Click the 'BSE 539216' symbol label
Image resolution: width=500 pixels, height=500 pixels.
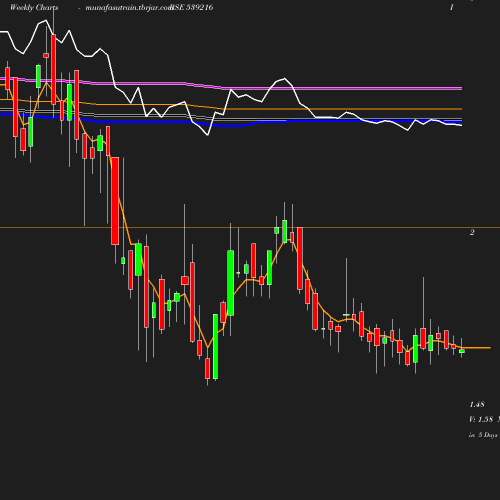192,7
